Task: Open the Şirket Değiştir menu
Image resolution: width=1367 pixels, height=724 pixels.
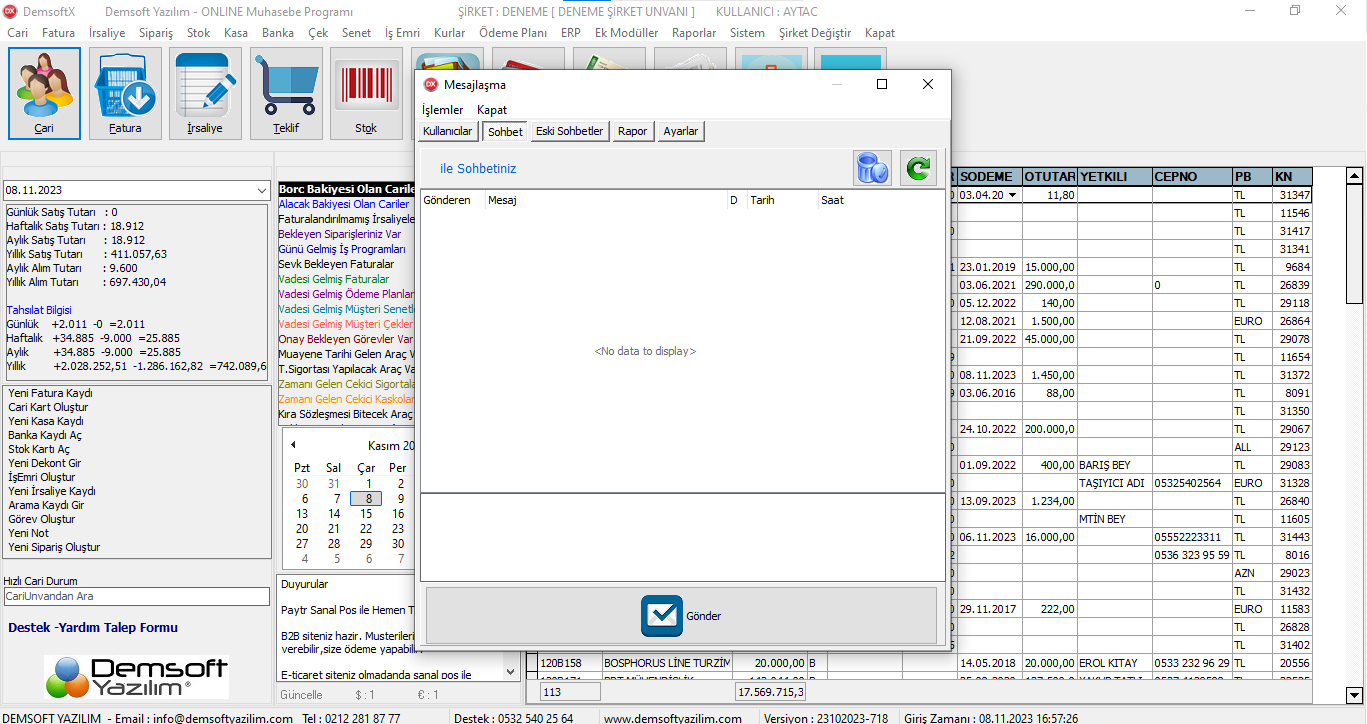Action: [815, 33]
